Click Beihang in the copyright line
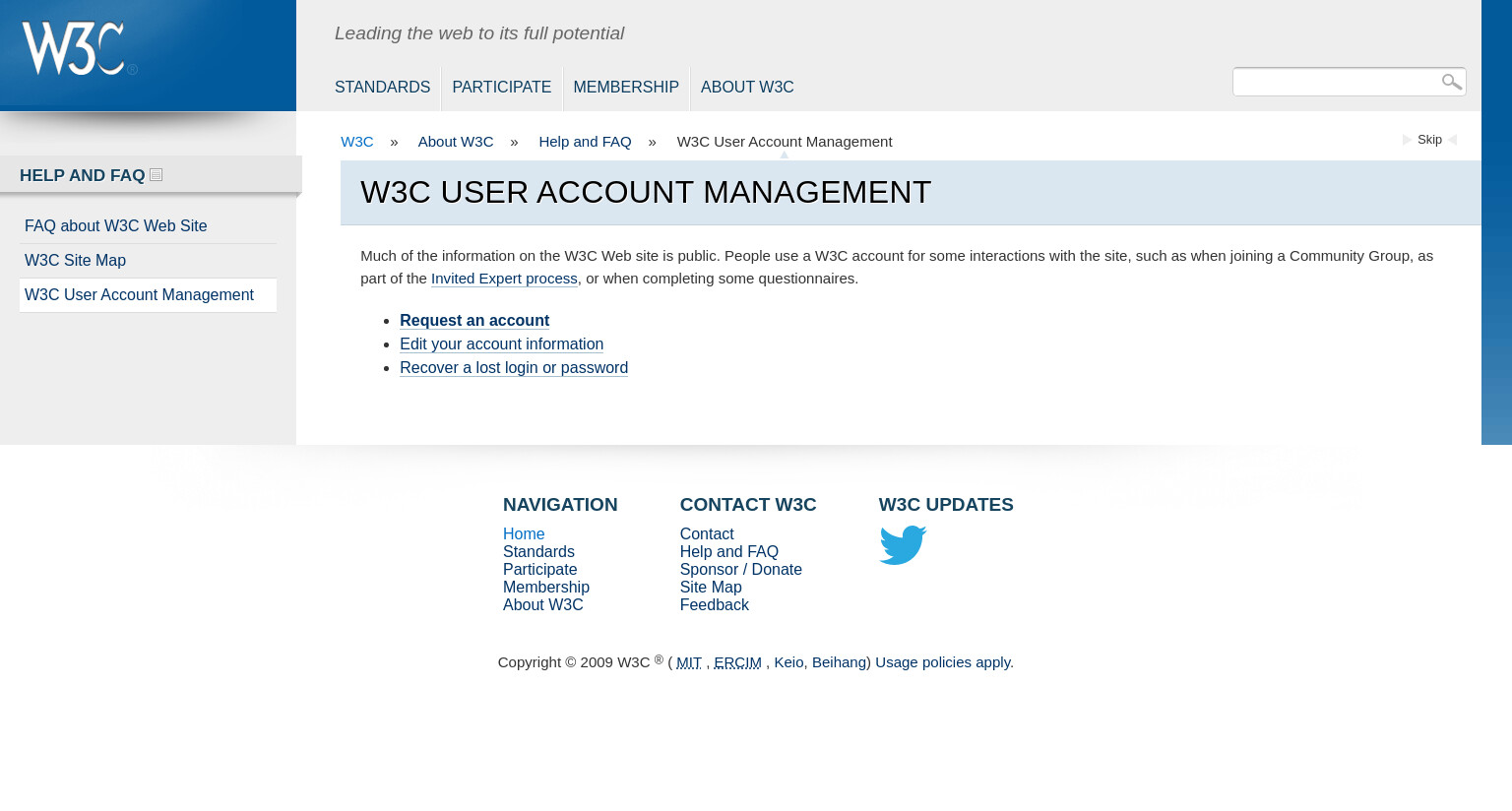 [839, 662]
